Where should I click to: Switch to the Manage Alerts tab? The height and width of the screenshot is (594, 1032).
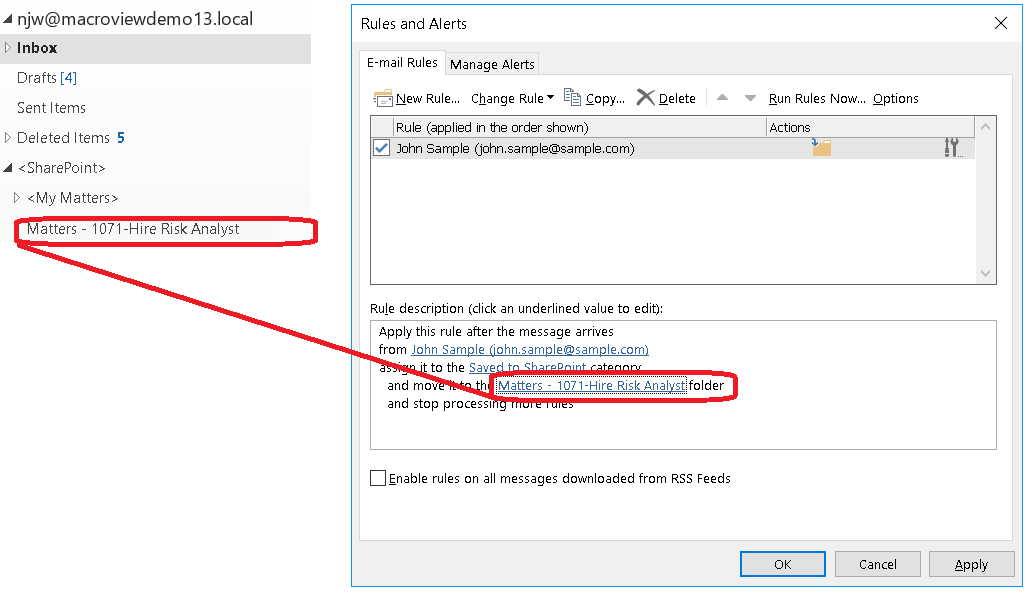click(492, 64)
